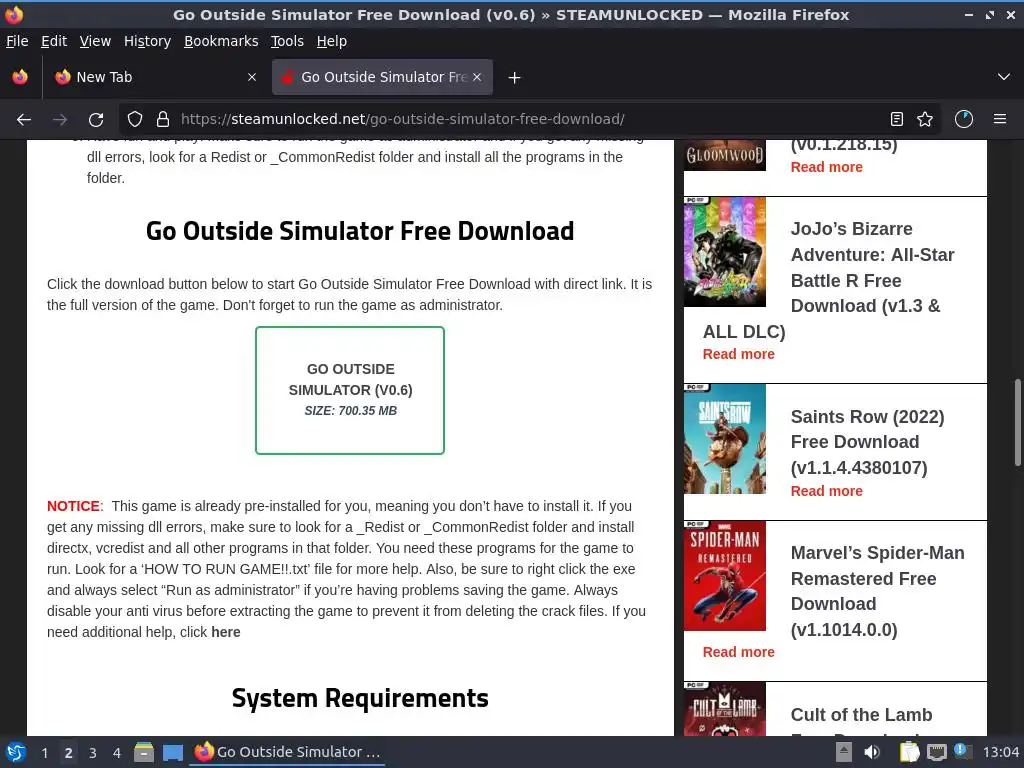Close the Go Outside Simulator tab
This screenshot has width=1024, height=768.
coord(477,77)
